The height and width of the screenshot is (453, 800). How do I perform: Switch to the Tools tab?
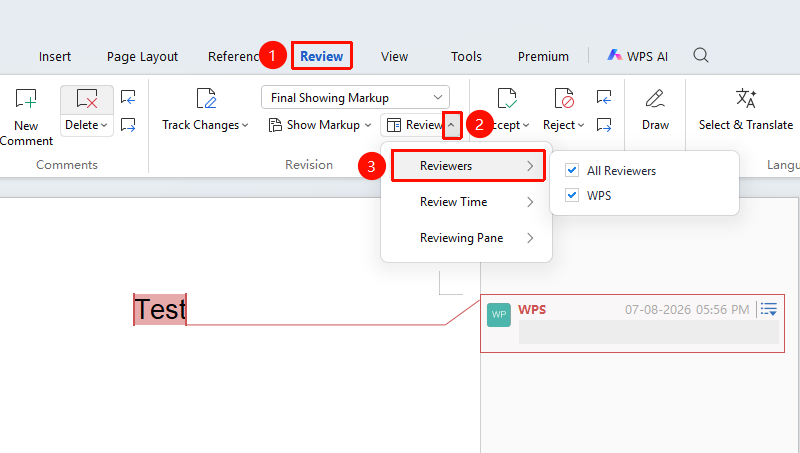click(x=466, y=57)
